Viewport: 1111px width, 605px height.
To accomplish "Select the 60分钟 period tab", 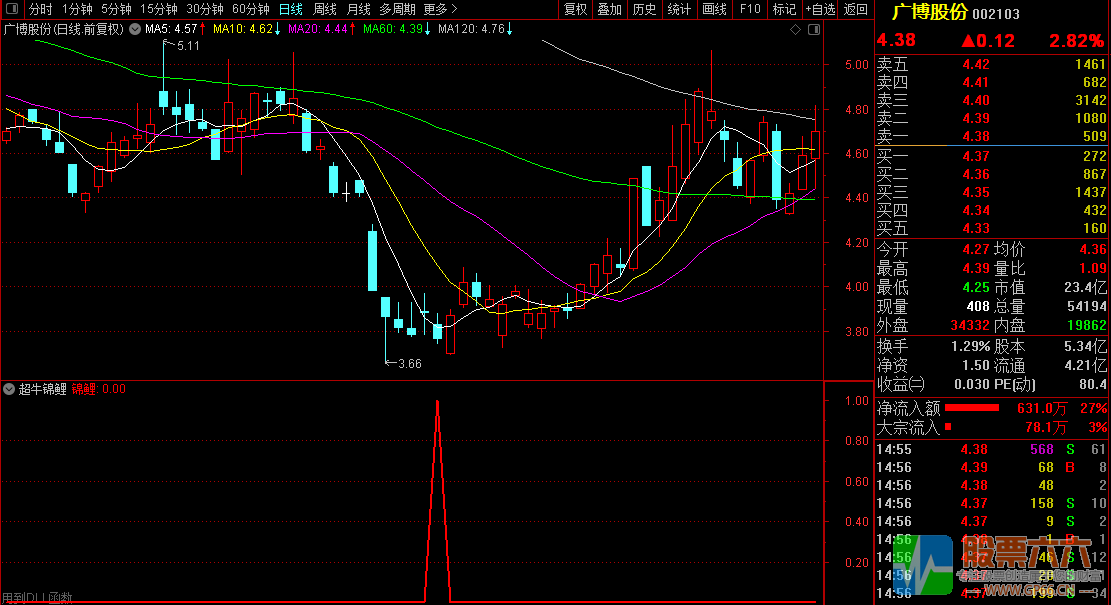I will (251, 9).
